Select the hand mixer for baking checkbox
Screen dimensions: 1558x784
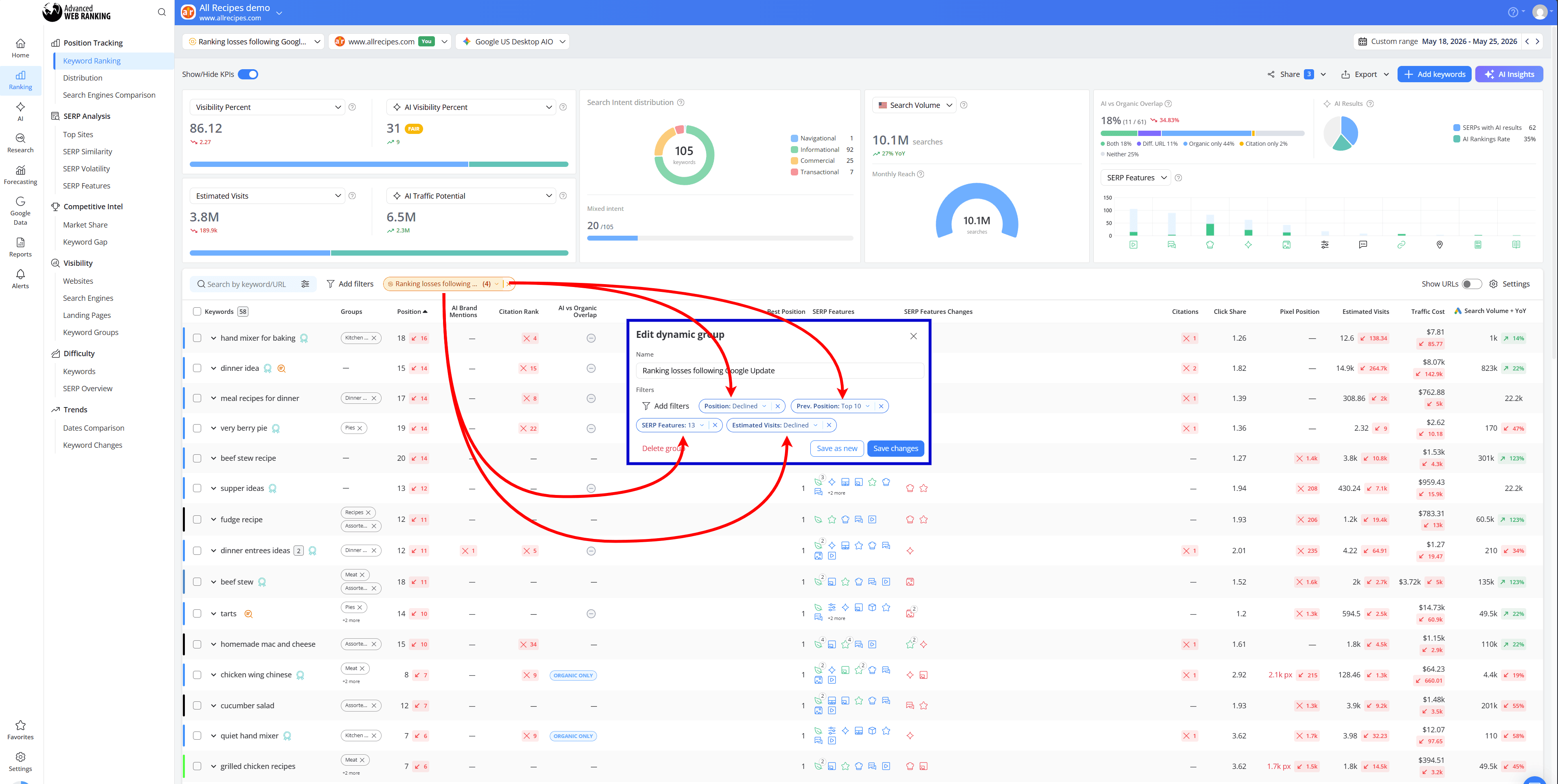(x=197, y=339)
